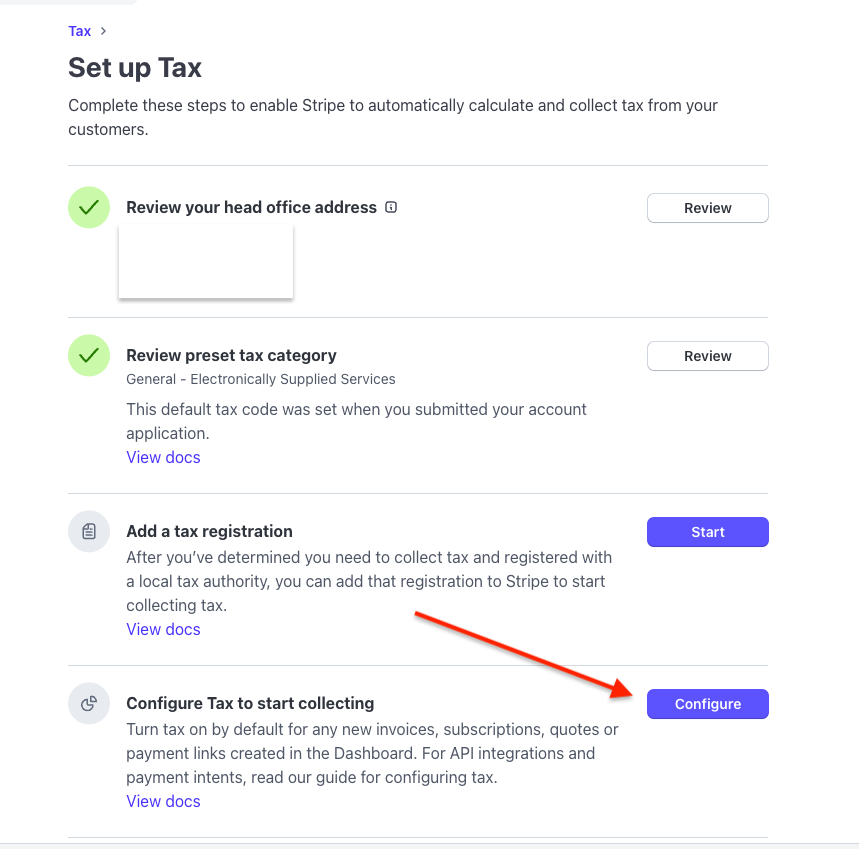Click the Add a tax registration title
This screenshot has width=859, height=849.
[x=209, y=531]
